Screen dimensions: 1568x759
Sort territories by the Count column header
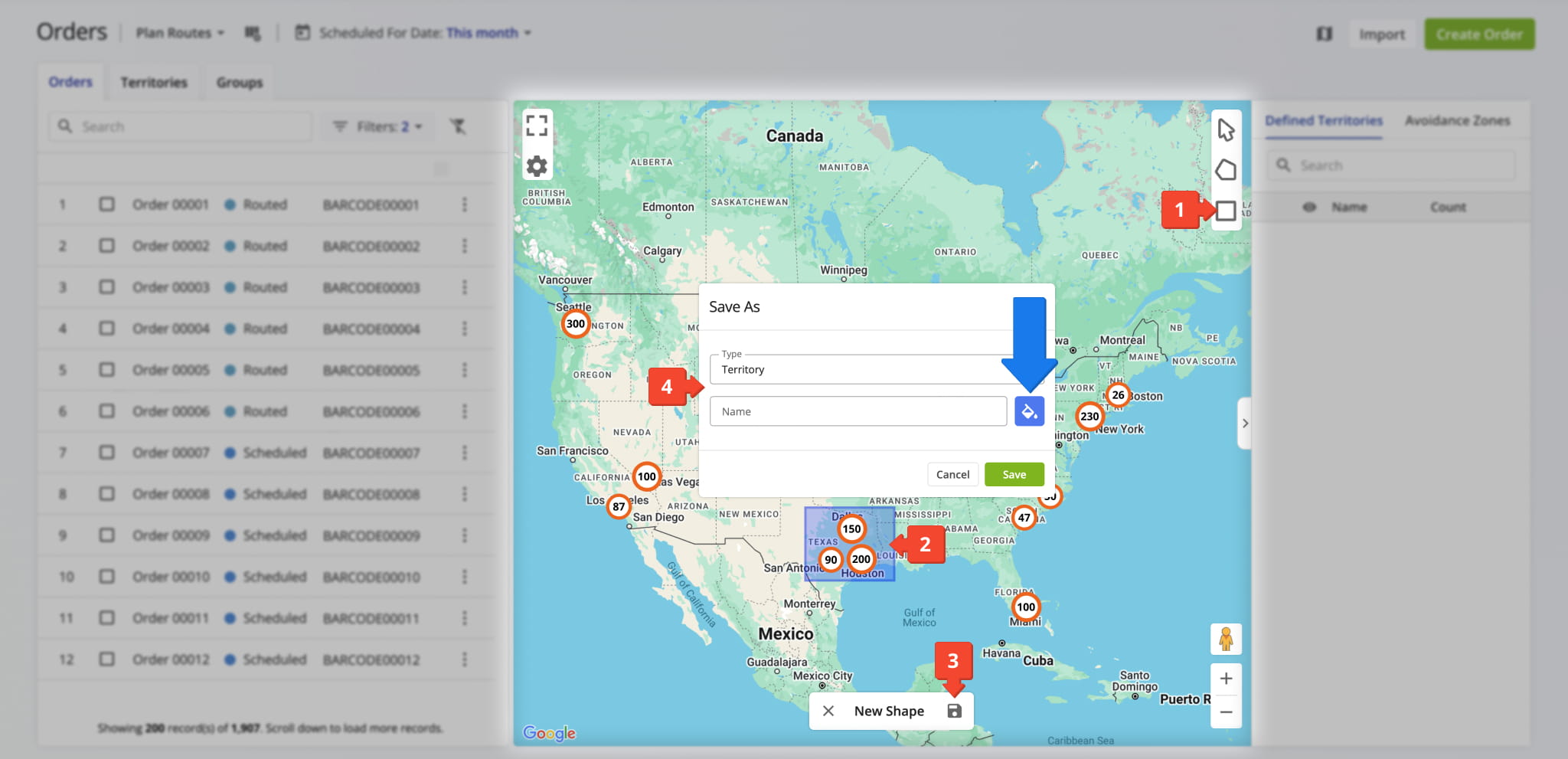click(1448, 207)
